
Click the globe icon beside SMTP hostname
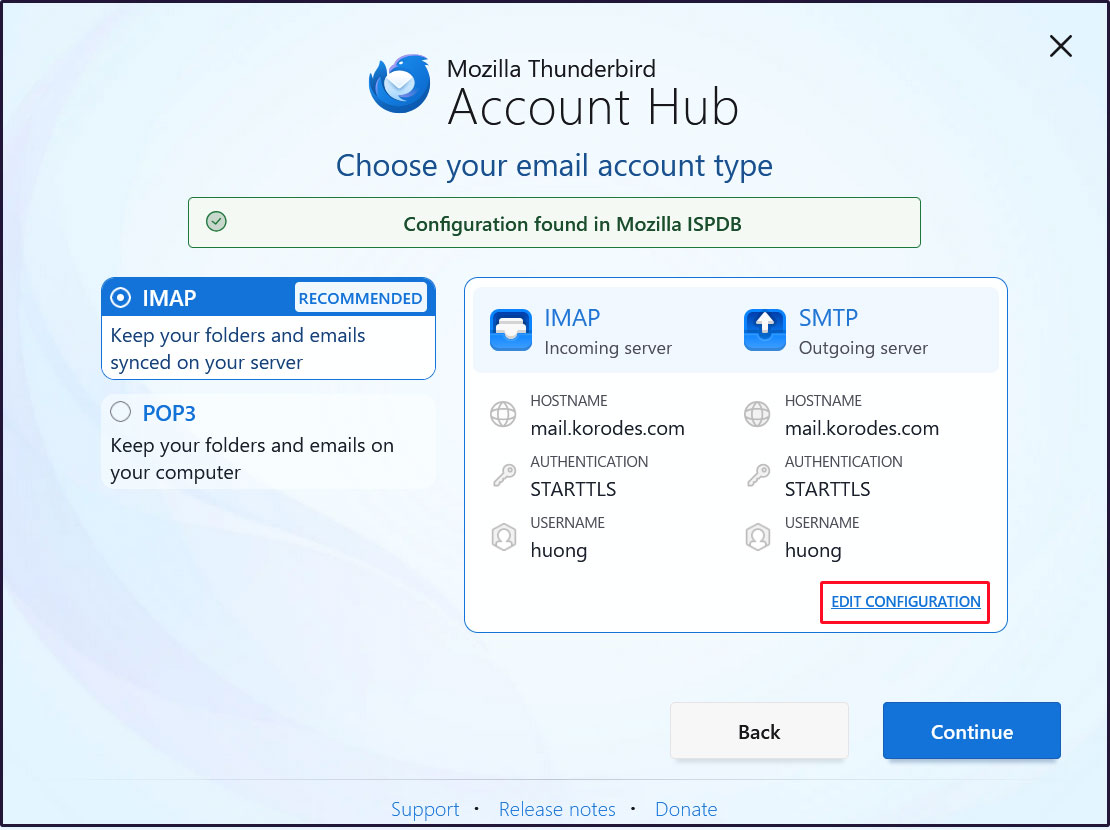tap(757, 414)
